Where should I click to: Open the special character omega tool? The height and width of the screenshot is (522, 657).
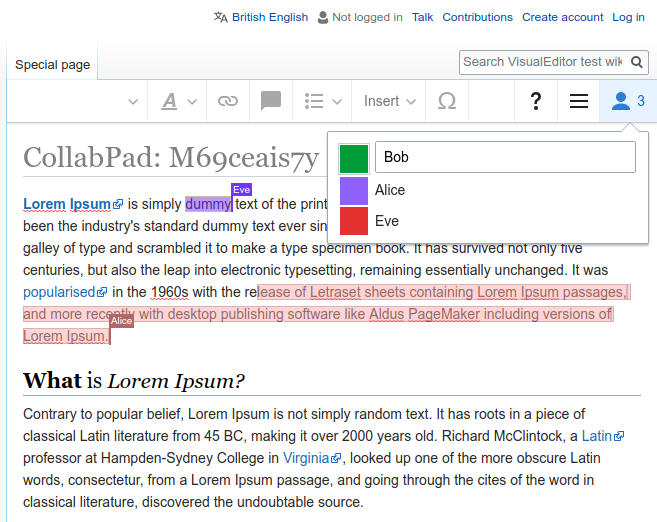point(447,101)
